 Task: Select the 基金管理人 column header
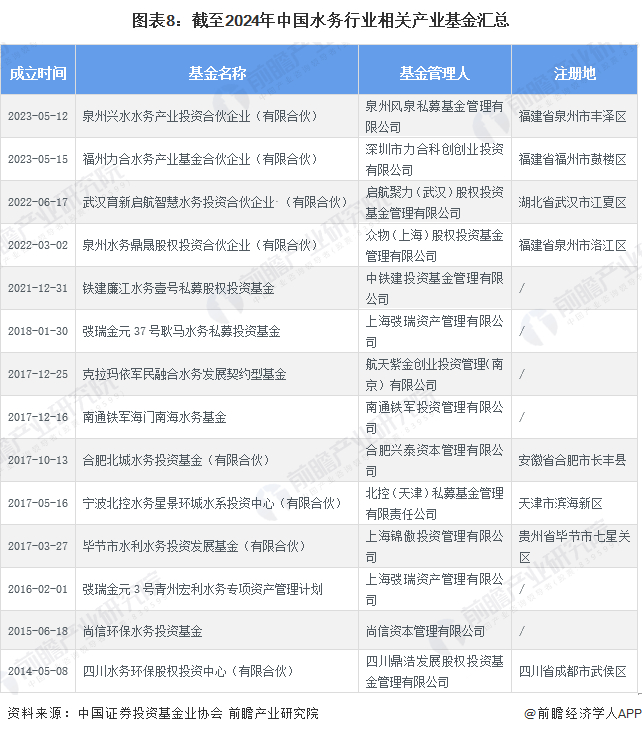pos(434,73)
